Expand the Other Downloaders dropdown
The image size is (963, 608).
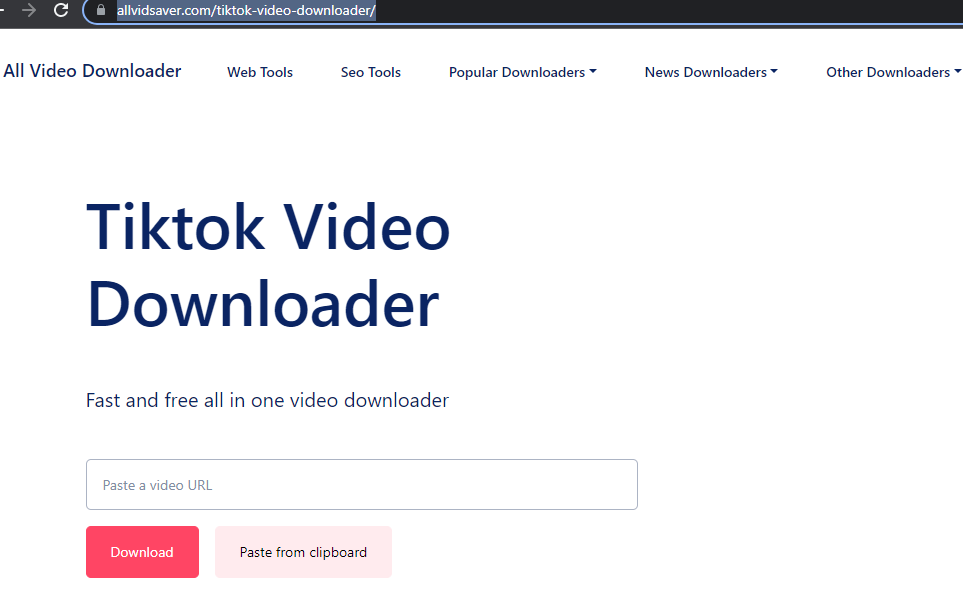tap(894, 72)
